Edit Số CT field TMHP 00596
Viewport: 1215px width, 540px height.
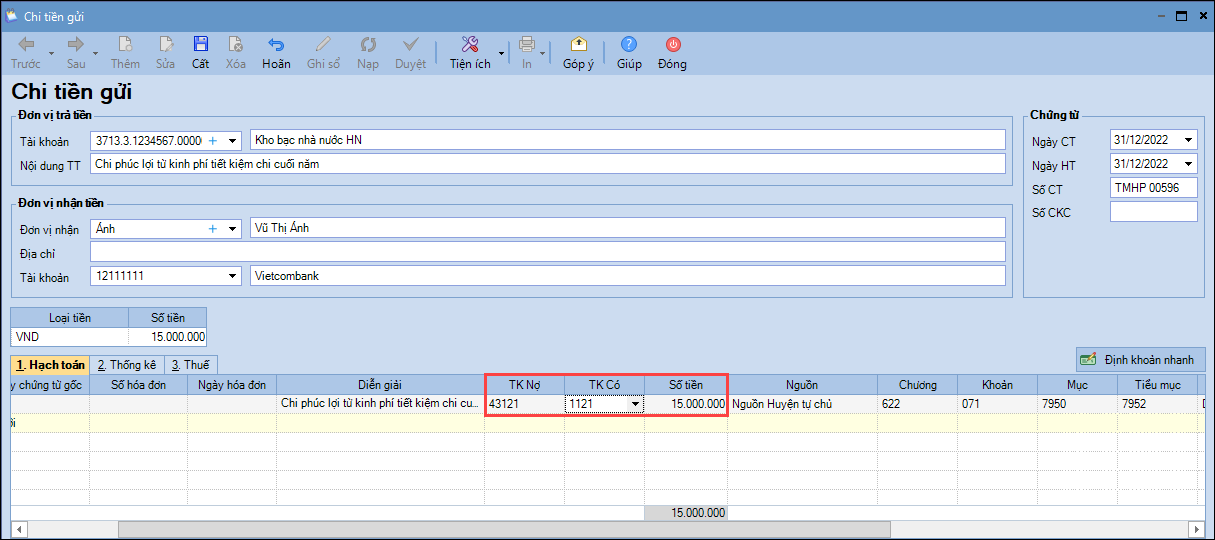1153,188
